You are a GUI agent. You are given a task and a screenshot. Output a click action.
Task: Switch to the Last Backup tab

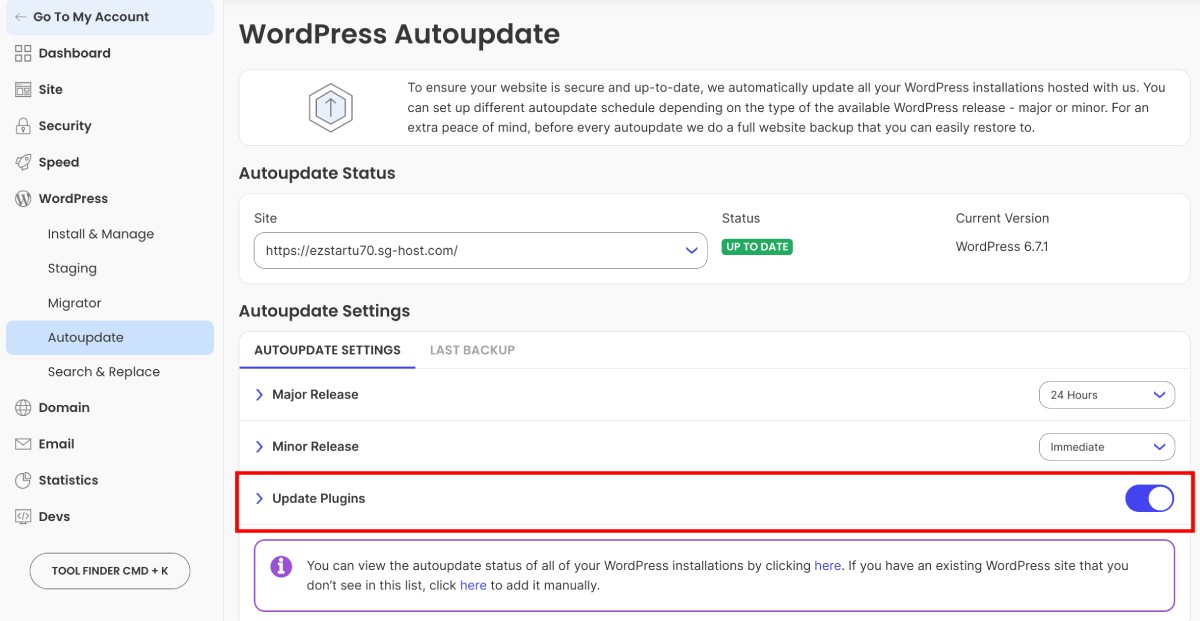point(472,350)
